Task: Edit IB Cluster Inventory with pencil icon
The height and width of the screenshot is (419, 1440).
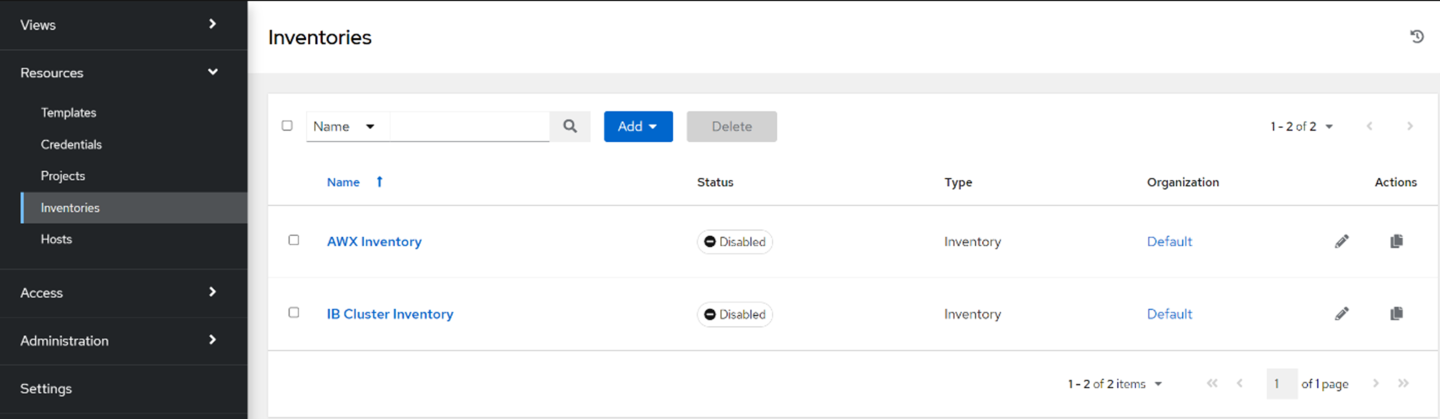Action: click(1342, 314)
